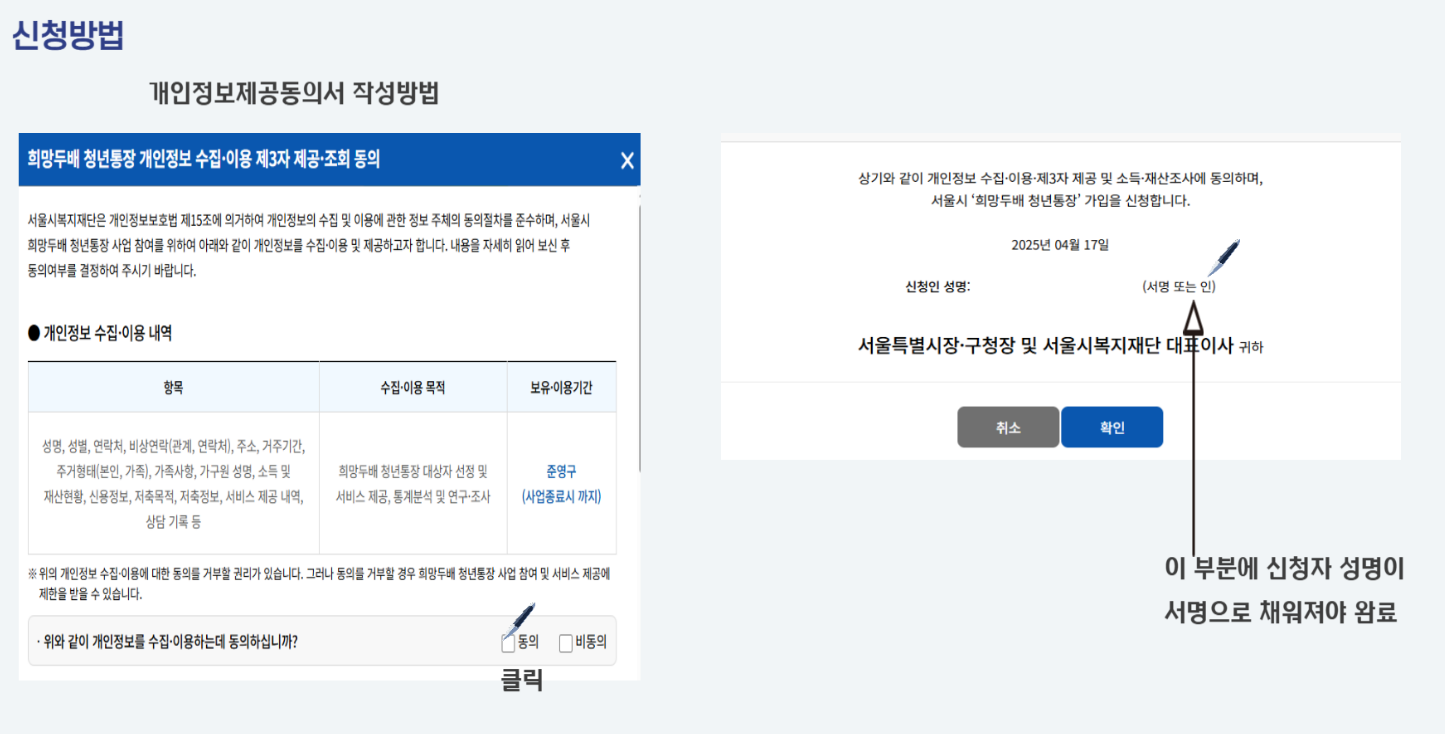
Task: Click the 보유·이용기간 column header
Action: coord(561,387)
